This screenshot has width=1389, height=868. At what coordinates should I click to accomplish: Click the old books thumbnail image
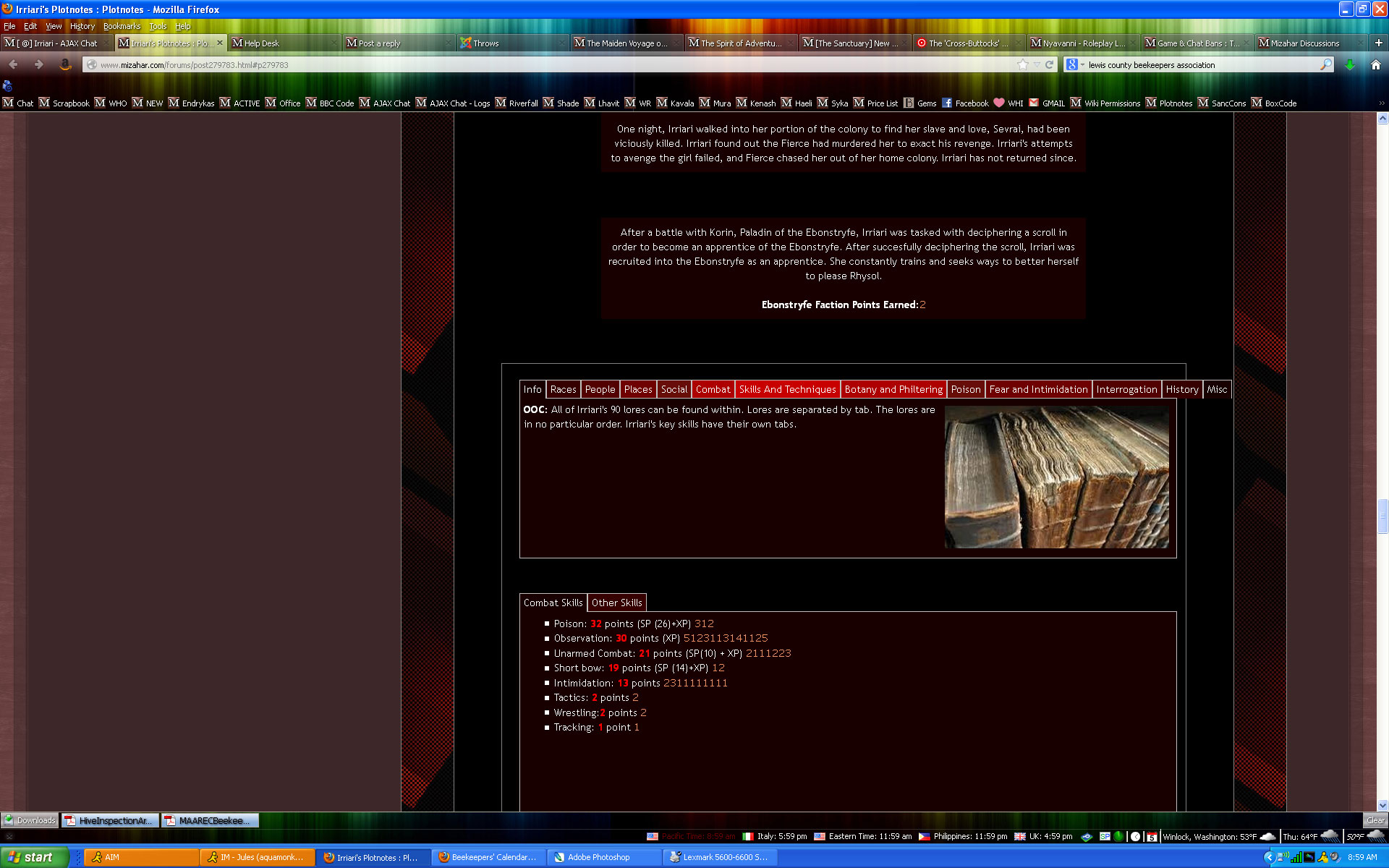pos(1056,477)
